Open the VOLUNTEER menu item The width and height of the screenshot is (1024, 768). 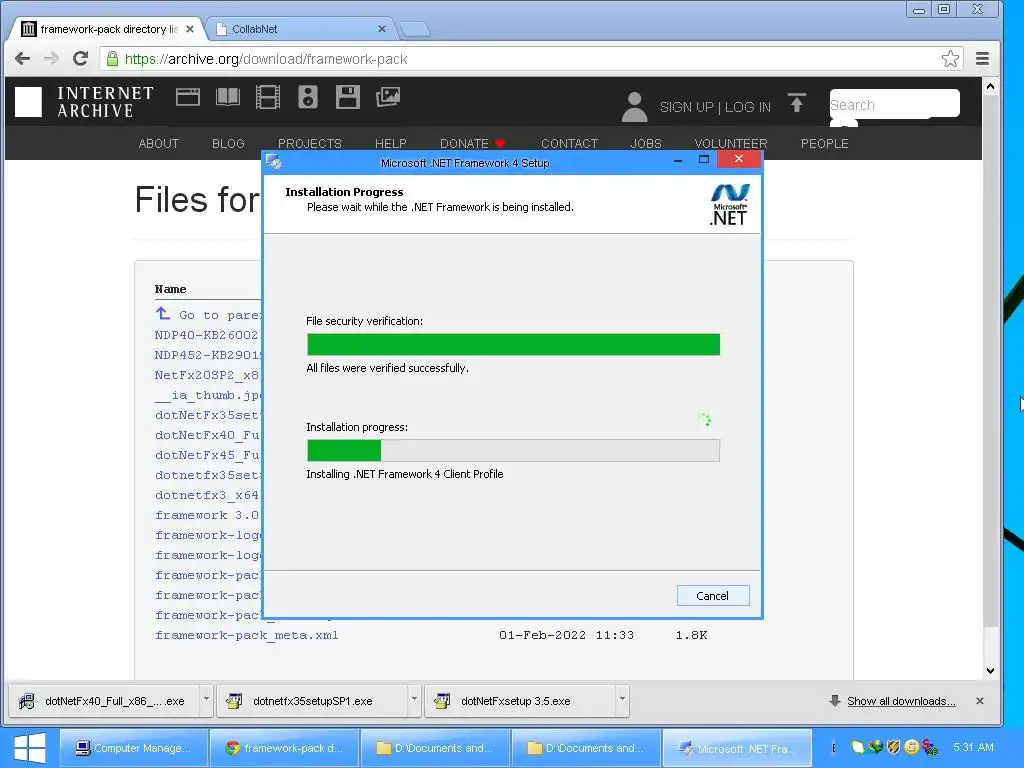pos(731,144)
